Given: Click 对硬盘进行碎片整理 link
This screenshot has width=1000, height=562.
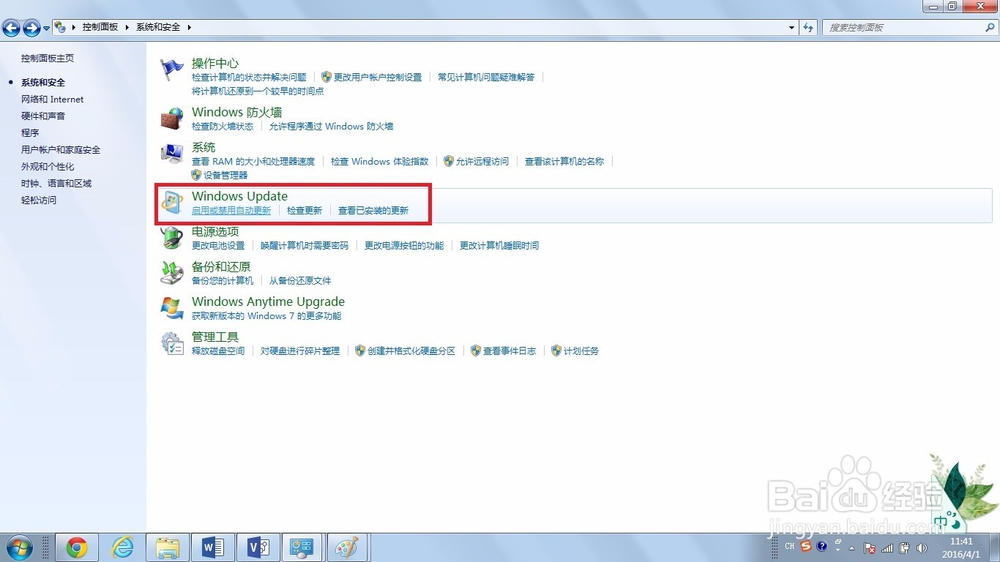Looking at the screenshot, I should pos(300,351).
